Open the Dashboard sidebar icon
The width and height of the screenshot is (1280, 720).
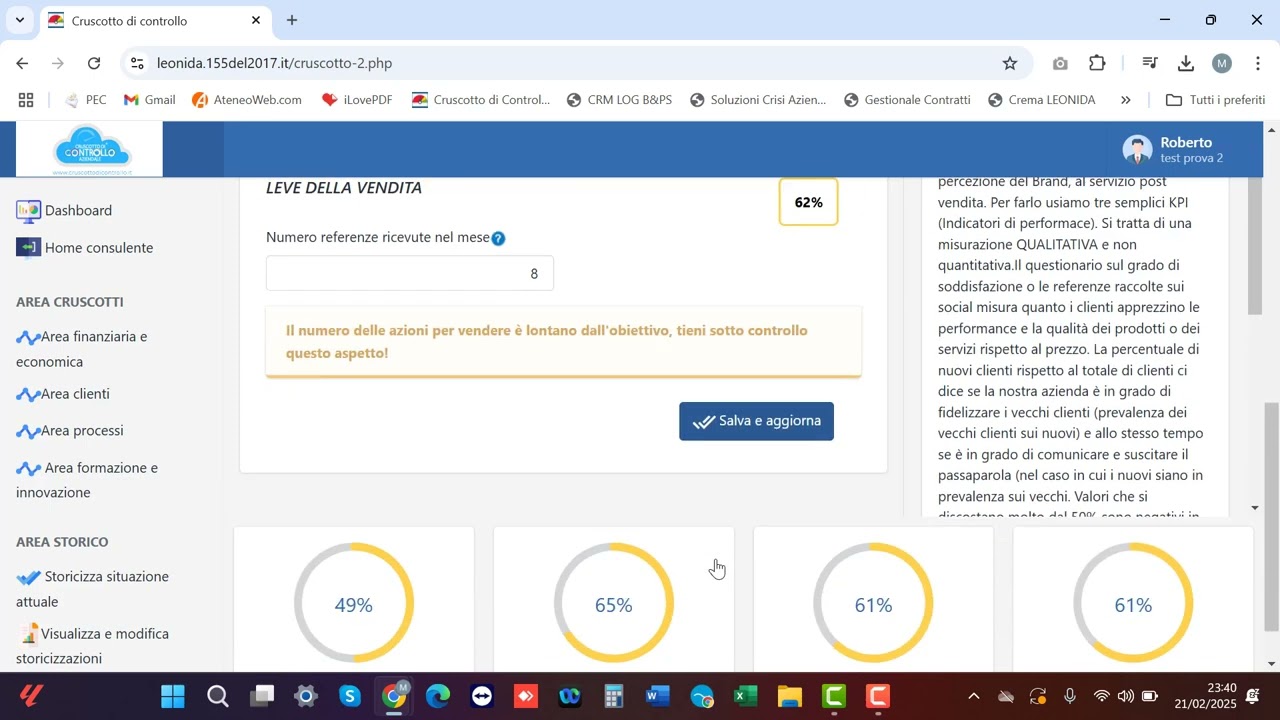[x=28, y=211]
